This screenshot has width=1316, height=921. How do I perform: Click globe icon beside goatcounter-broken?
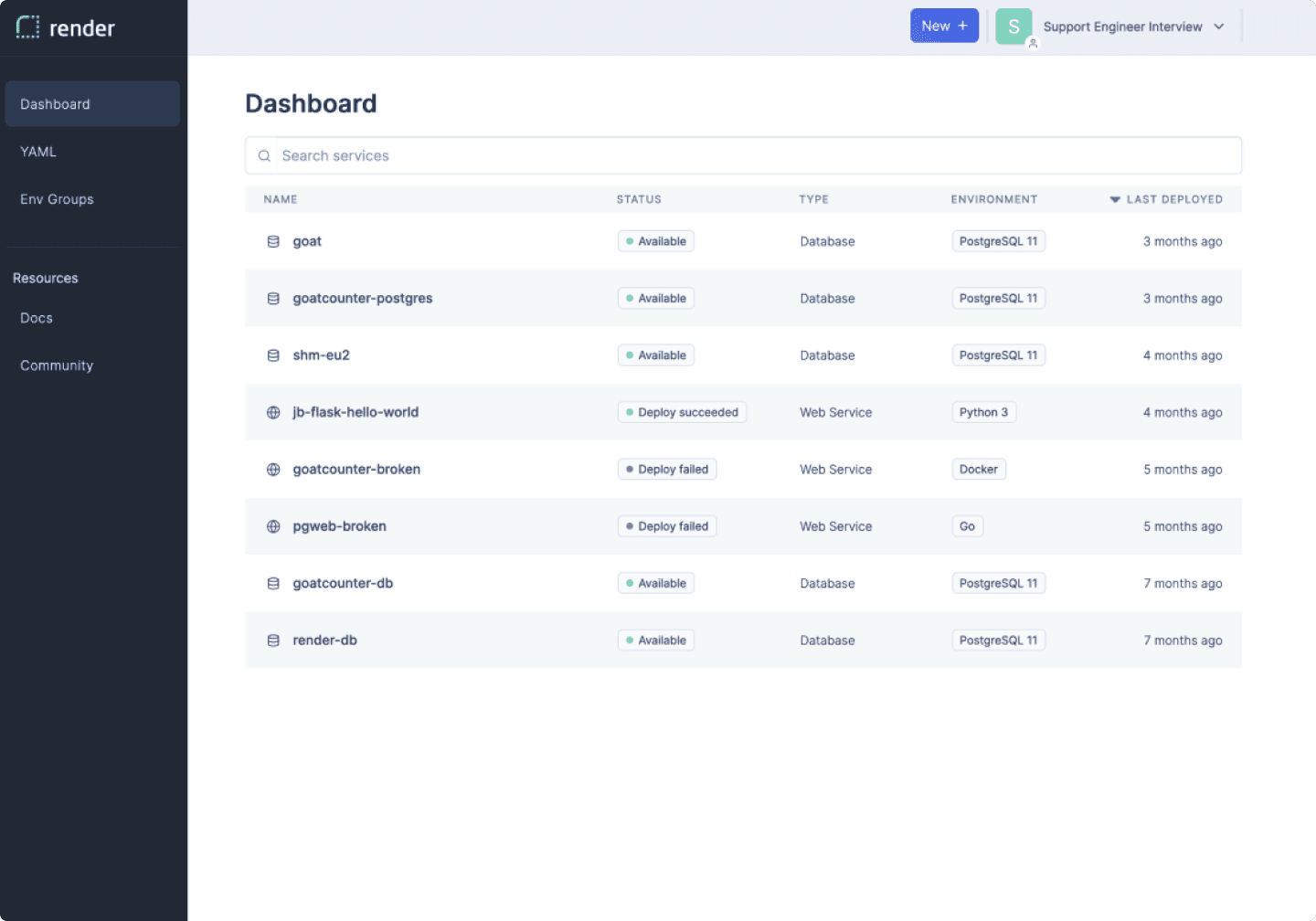(273, 470)
